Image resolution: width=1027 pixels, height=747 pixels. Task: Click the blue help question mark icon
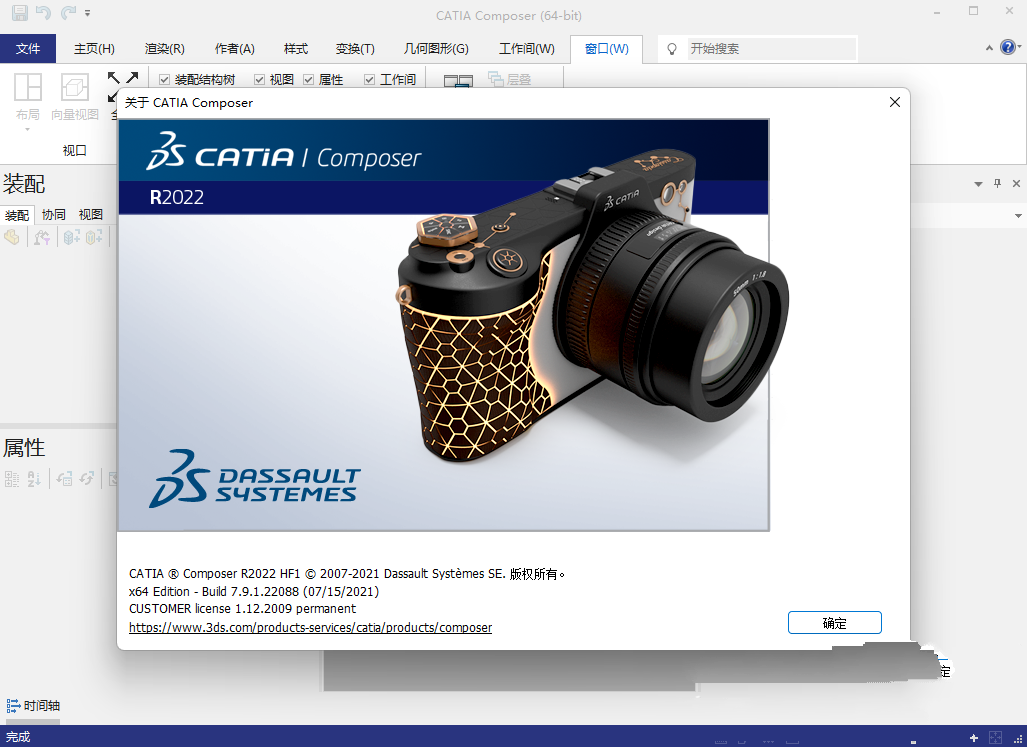(1008, 47)
